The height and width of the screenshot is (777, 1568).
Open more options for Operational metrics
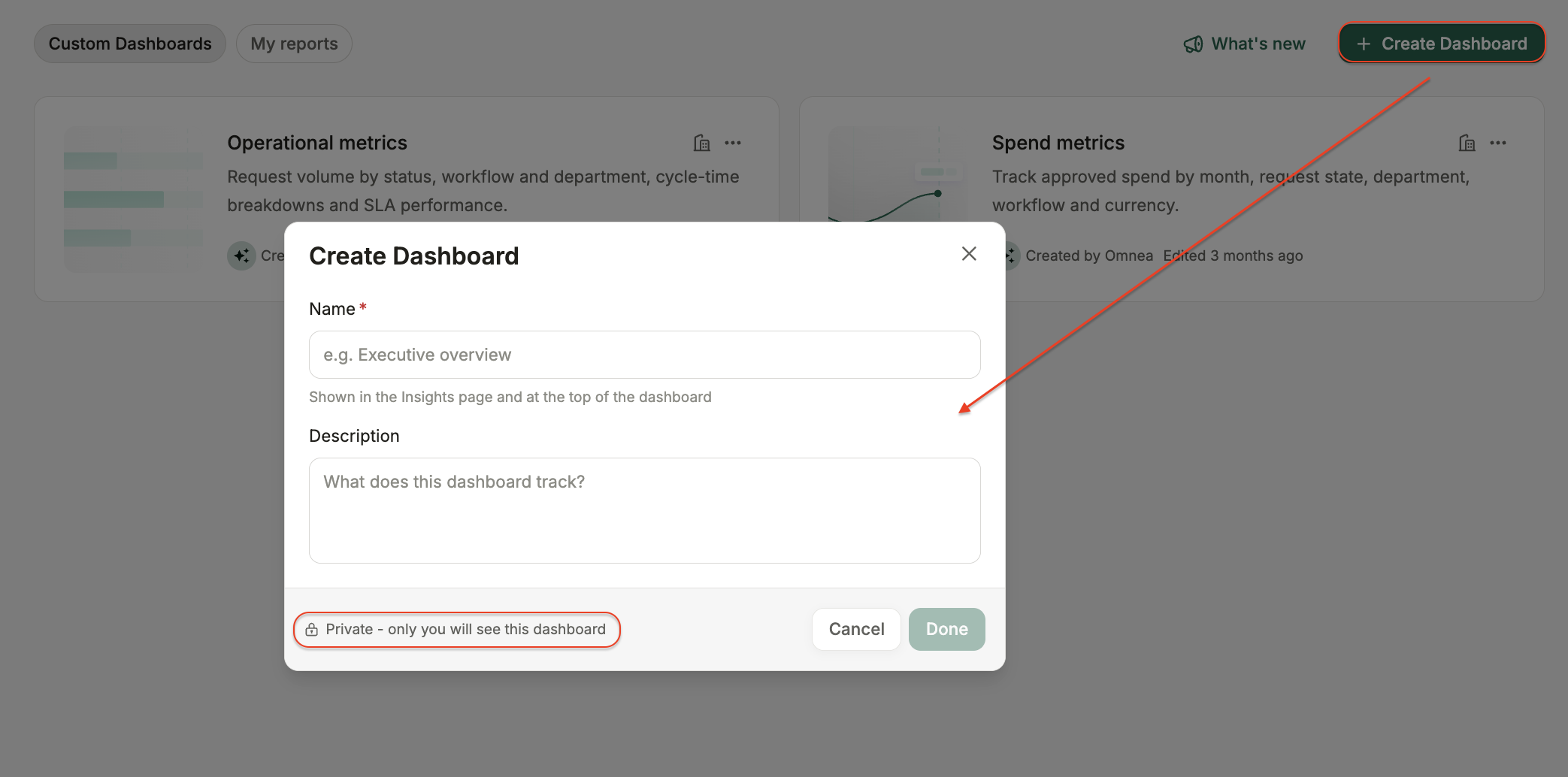pos(733,143)
